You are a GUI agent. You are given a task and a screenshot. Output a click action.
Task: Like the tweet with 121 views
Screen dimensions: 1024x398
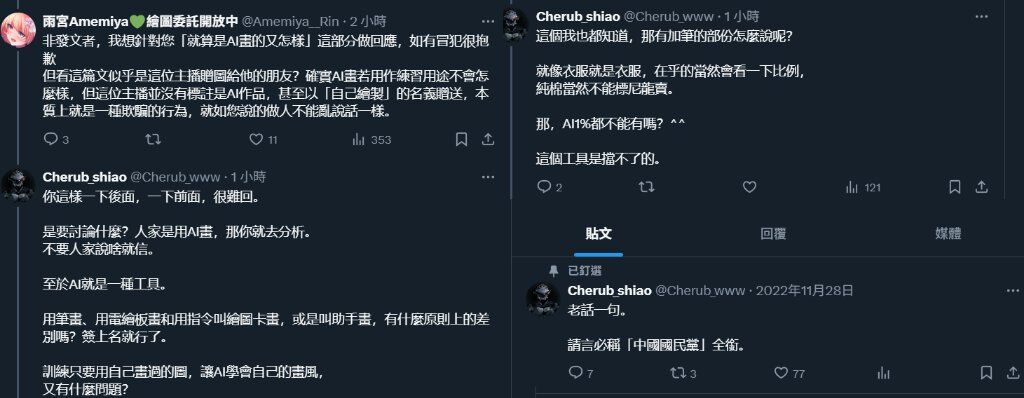[x=750, y=188]
